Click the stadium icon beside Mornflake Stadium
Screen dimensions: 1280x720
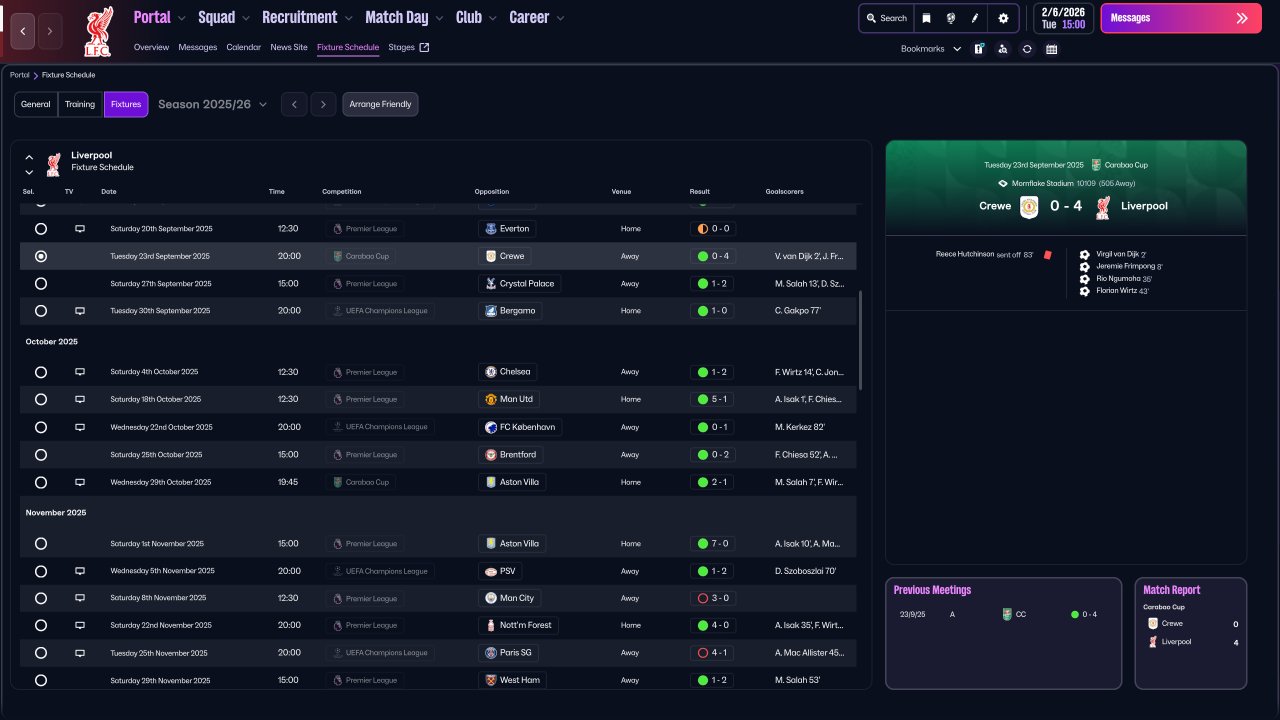(1003, 184)
